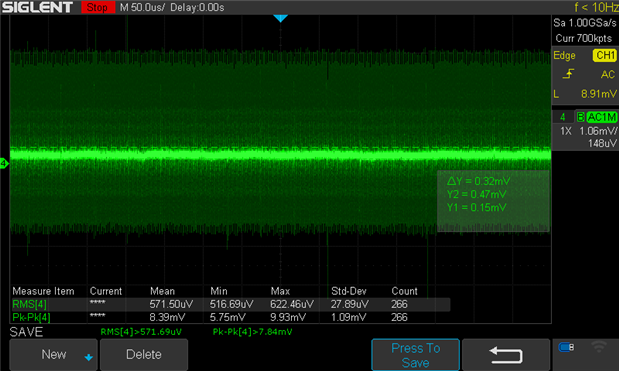Viewport: 619px width, 371px height.
Task: Click the USB storage status icon
Action: point(566,347)
